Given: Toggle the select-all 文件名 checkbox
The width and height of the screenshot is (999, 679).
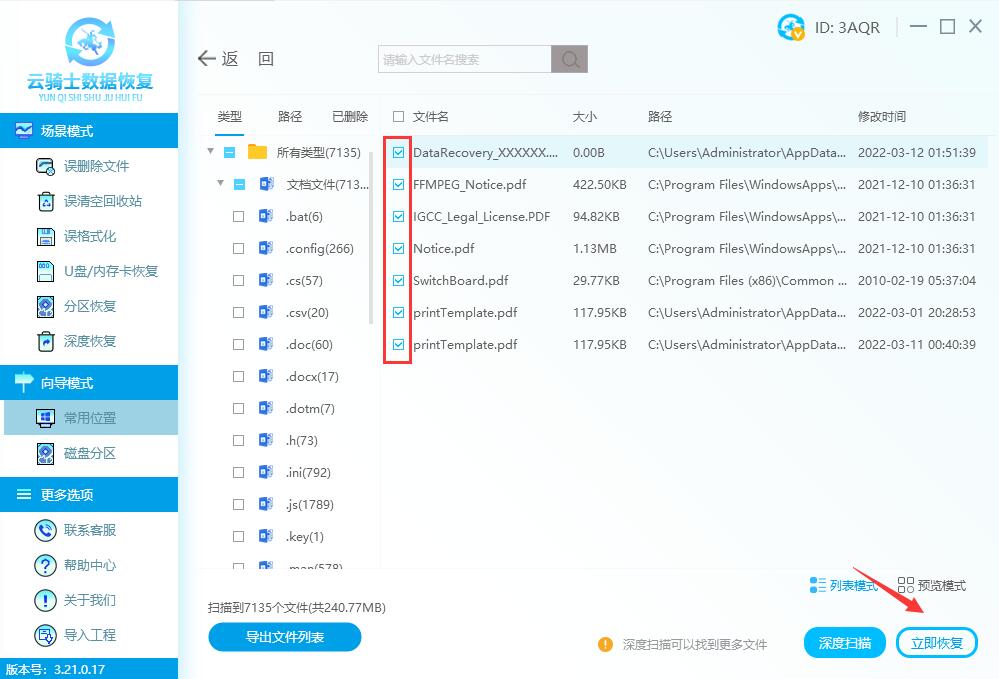Looking at the screenshot, I should click(x=398, y=117).
